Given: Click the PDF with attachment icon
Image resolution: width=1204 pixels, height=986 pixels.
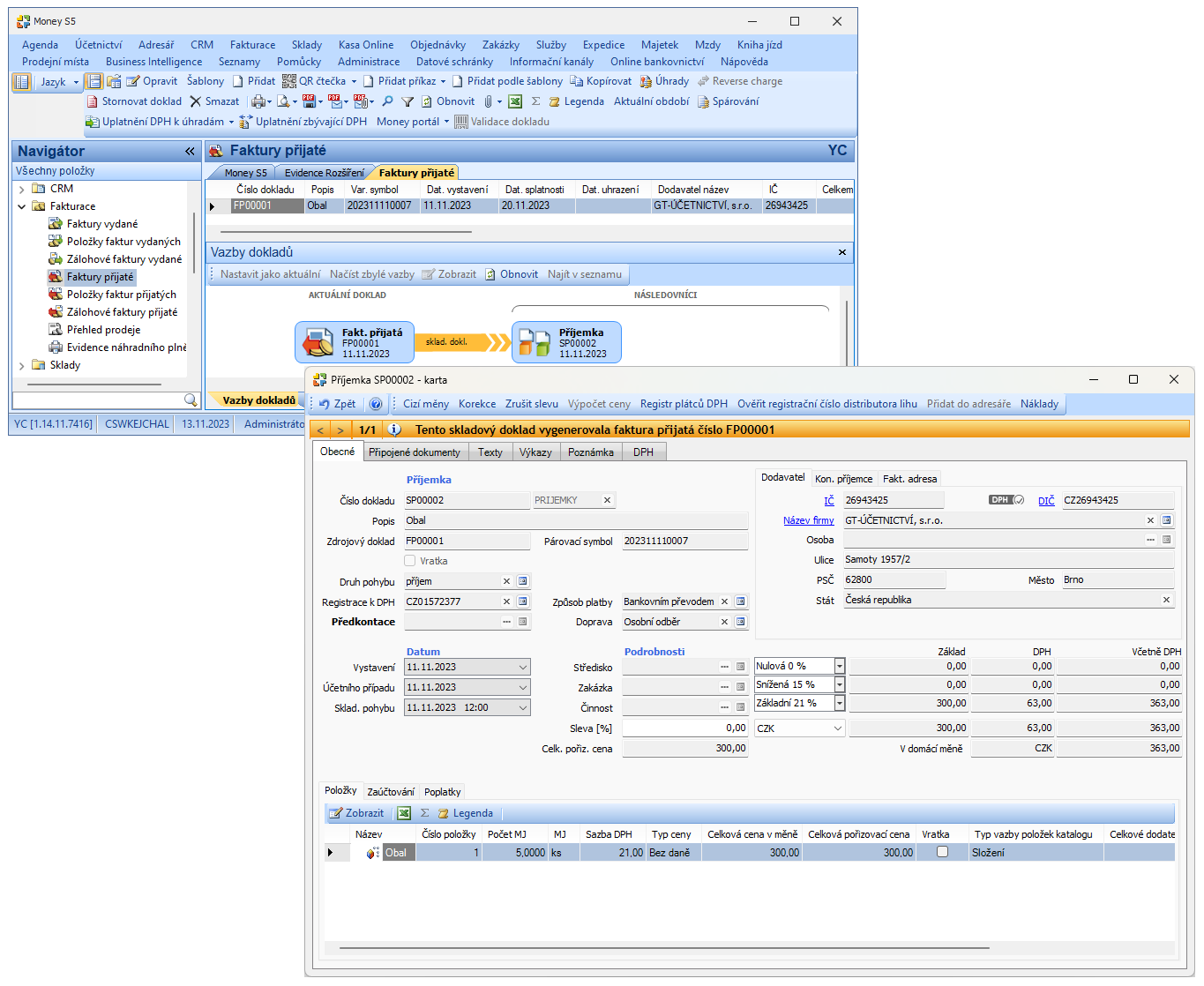Looking at the screenshot, I should click(360, 101).
